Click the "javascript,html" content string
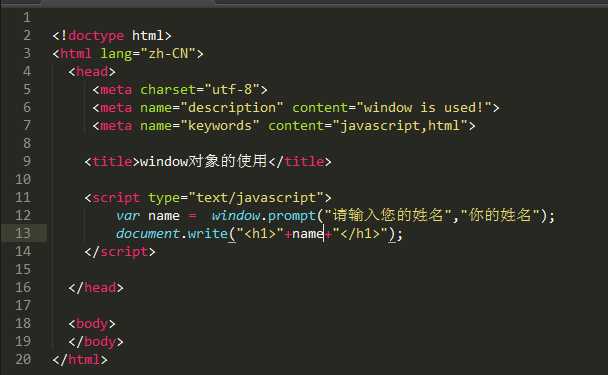This screenshot has height=375, width=608. pos(400,126)
